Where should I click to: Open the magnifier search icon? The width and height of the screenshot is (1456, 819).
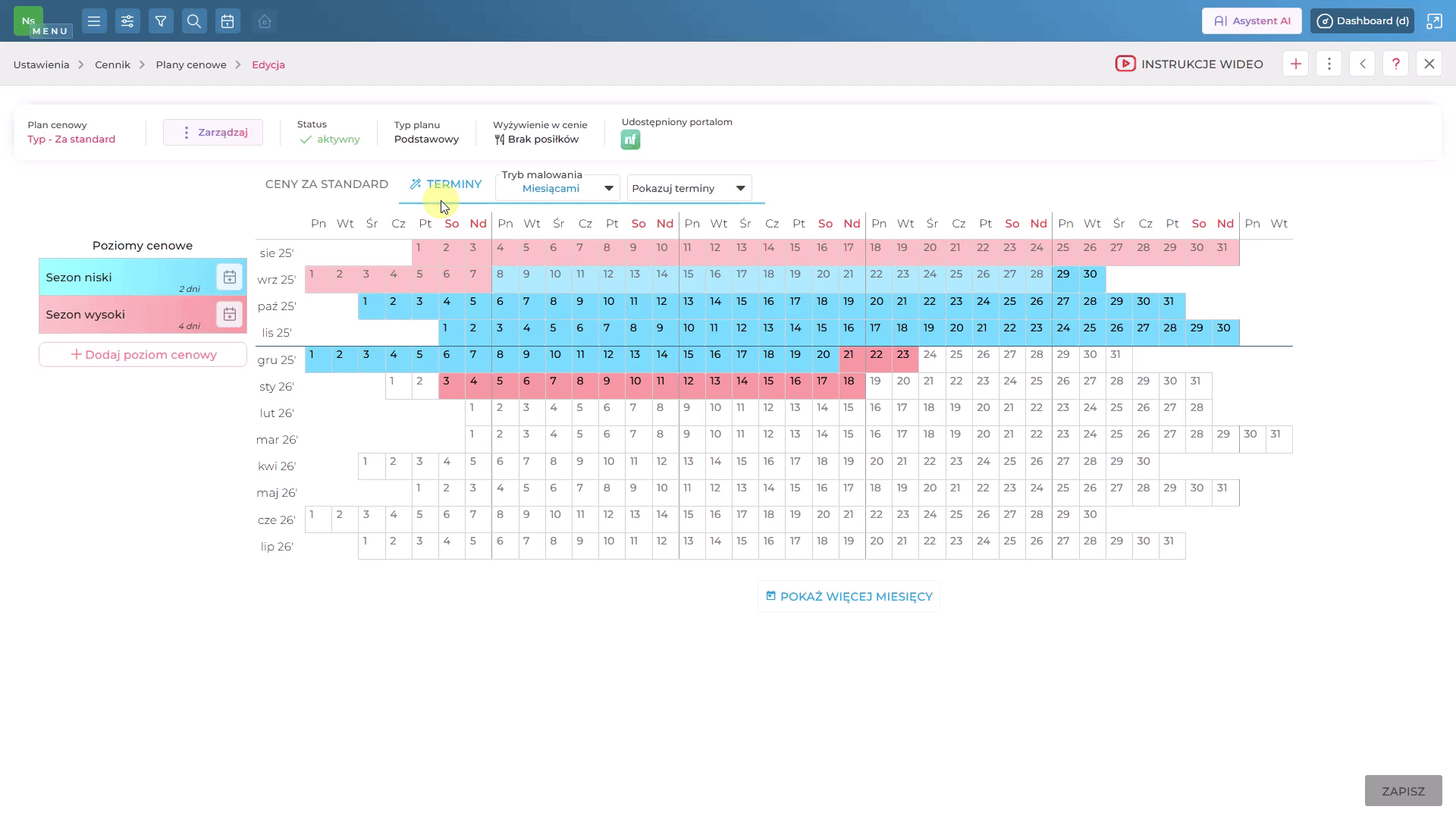[194, 21]
